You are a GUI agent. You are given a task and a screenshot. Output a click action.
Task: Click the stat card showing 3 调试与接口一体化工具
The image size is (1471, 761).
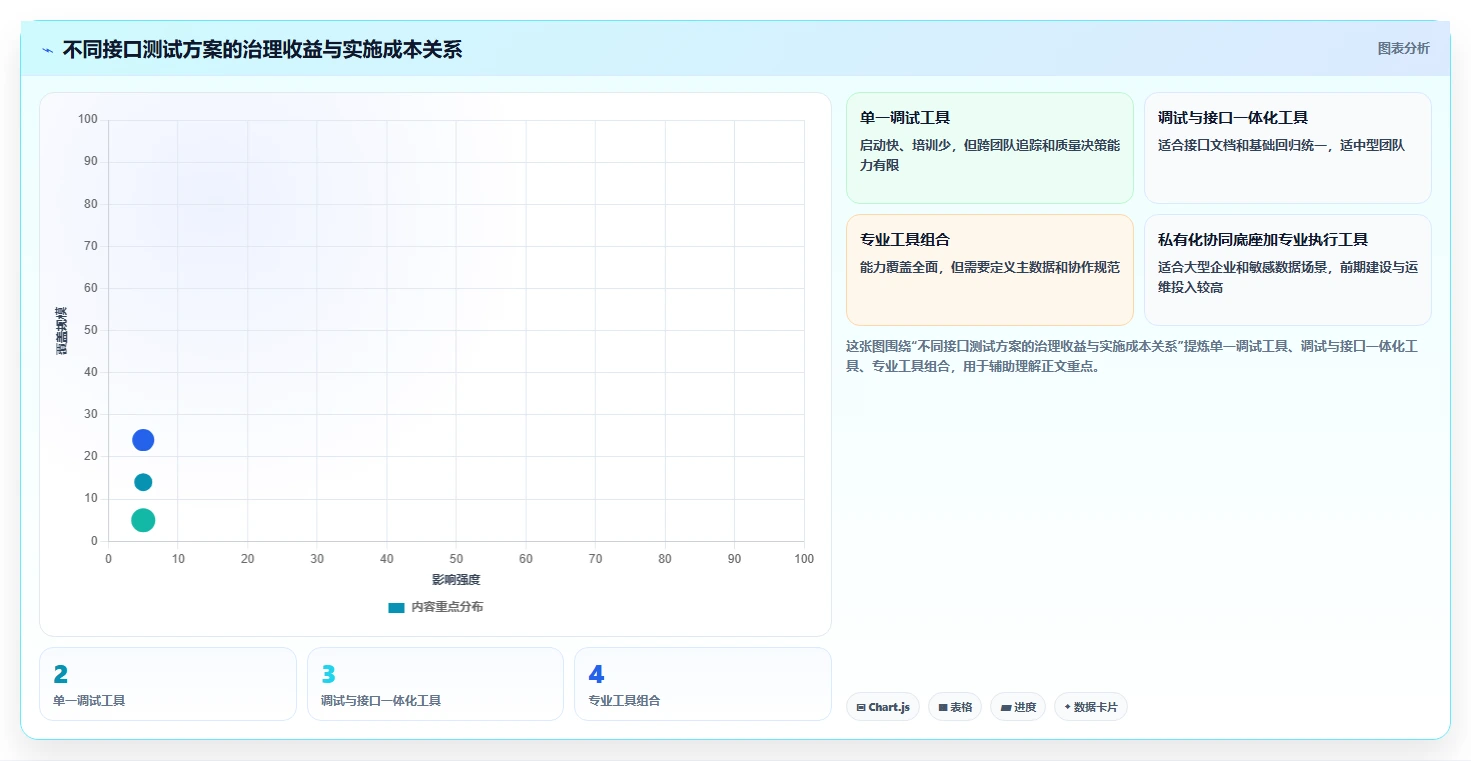point(435,684)
